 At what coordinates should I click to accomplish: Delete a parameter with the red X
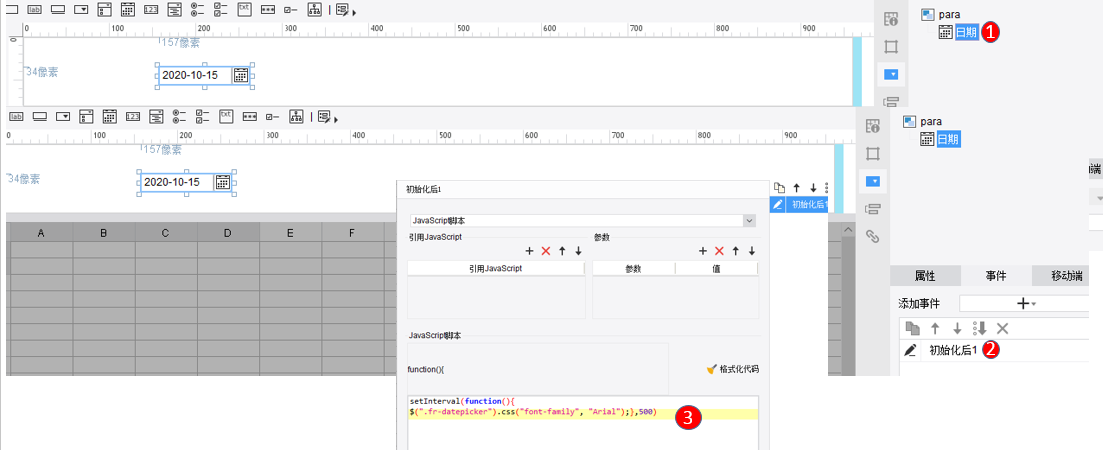point(719,250)
